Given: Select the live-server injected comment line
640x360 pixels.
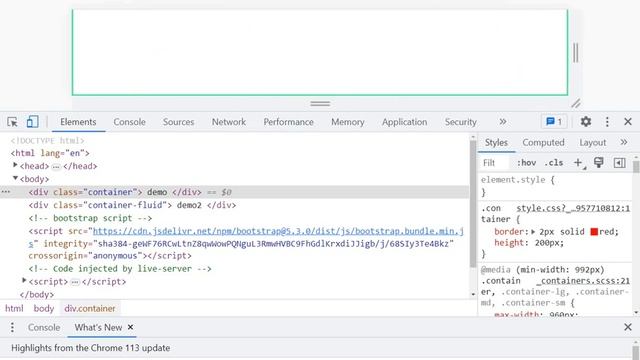Looking at the screenshot, I should [x=120, y=269].
